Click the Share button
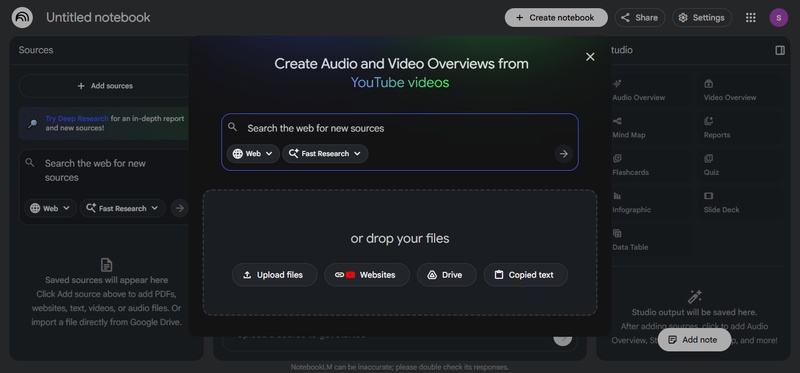The image size is (800, 373). (640, 17)
